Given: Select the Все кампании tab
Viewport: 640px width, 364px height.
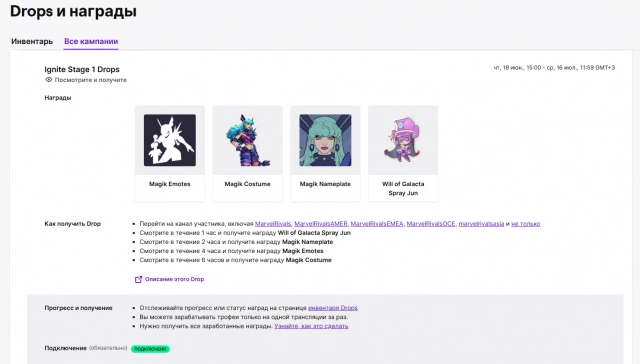Looking at the screenshot, I should [91, 41].
